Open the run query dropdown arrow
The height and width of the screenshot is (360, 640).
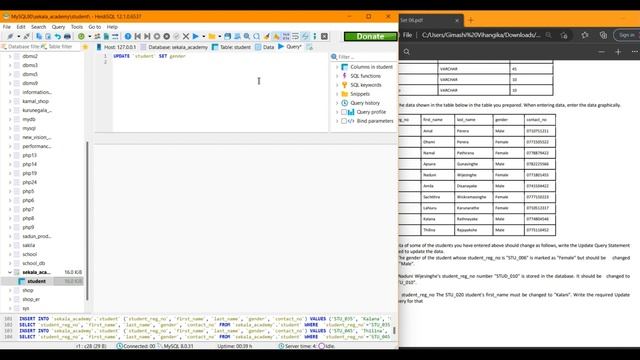203,36
